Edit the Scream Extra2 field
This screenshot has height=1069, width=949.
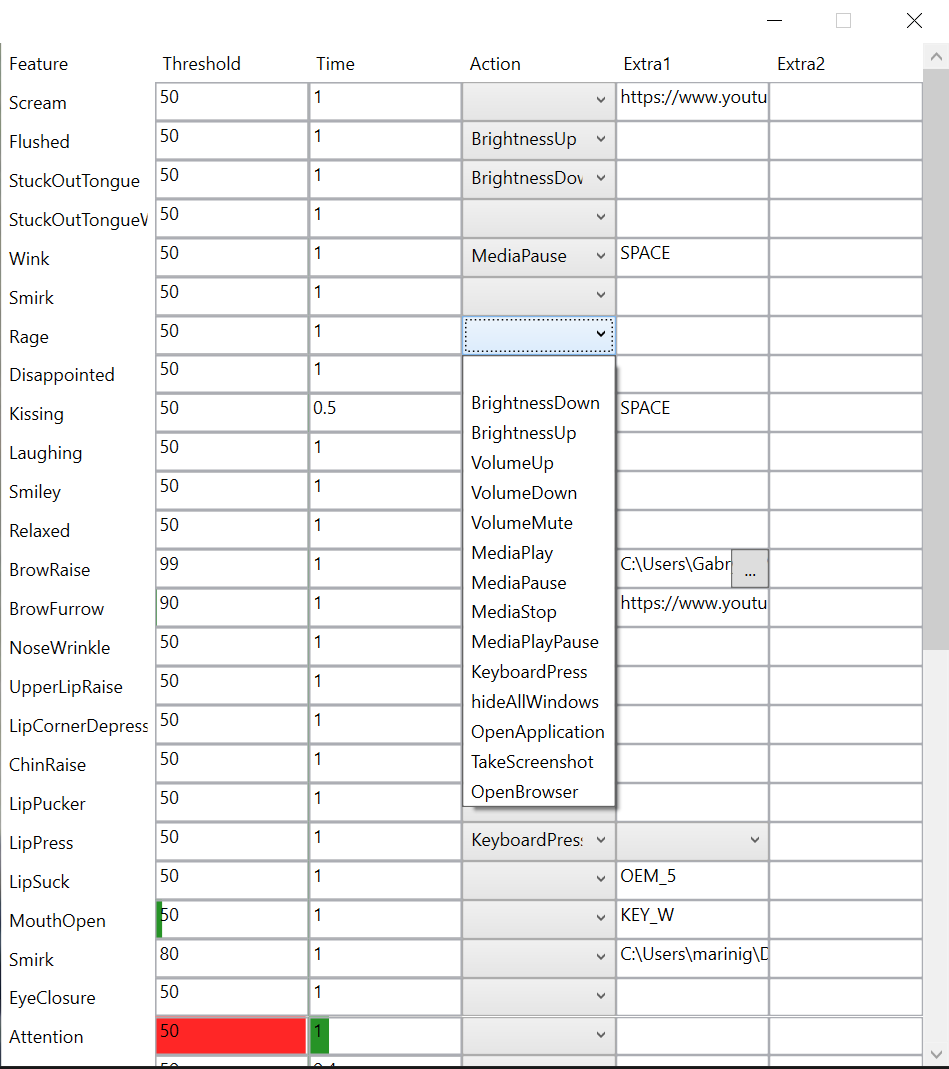click(x=845, y=101)
